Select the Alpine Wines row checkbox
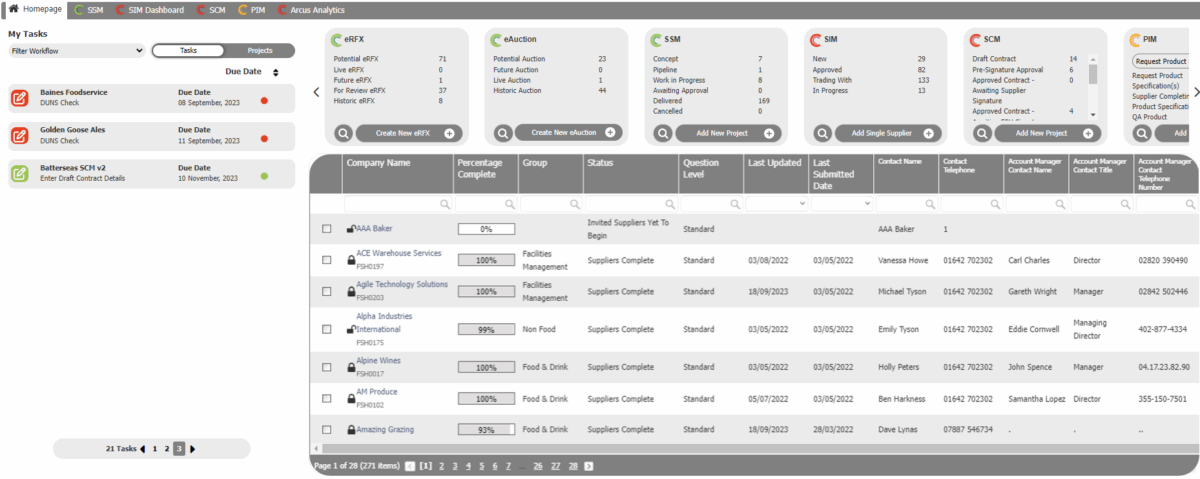 tap(327, 368)
